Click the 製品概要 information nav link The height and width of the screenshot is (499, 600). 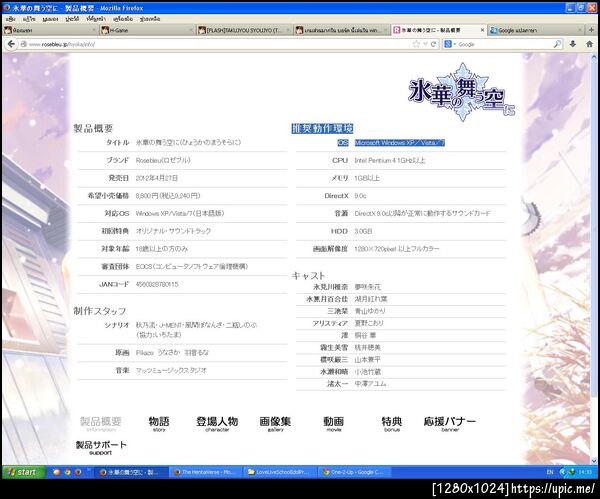(x=101, y=424)
